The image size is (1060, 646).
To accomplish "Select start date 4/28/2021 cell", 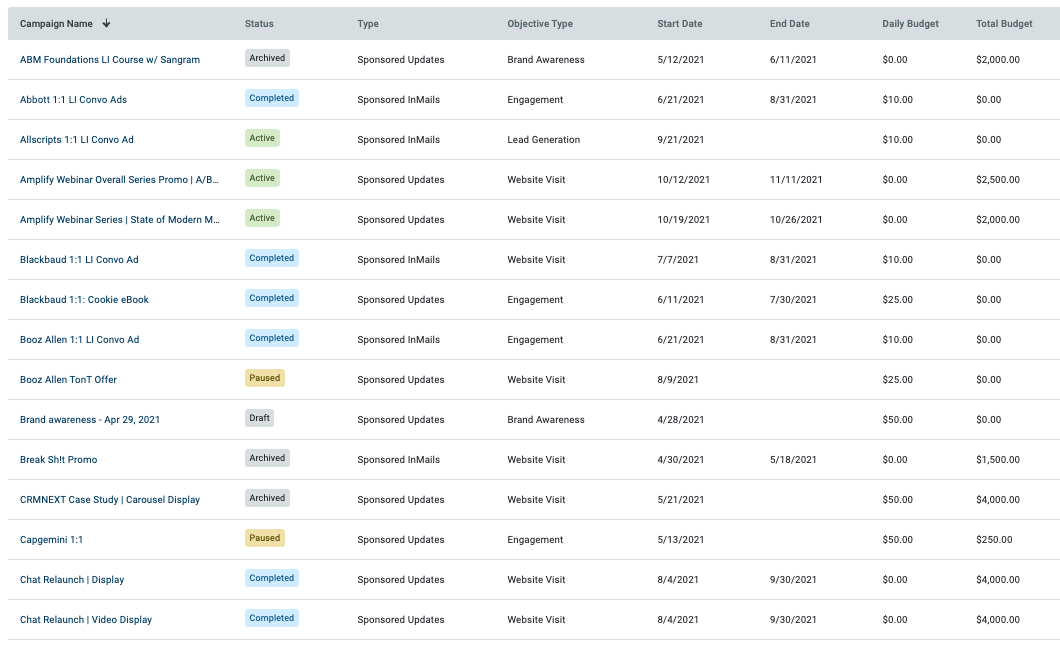I will [680, 419].
